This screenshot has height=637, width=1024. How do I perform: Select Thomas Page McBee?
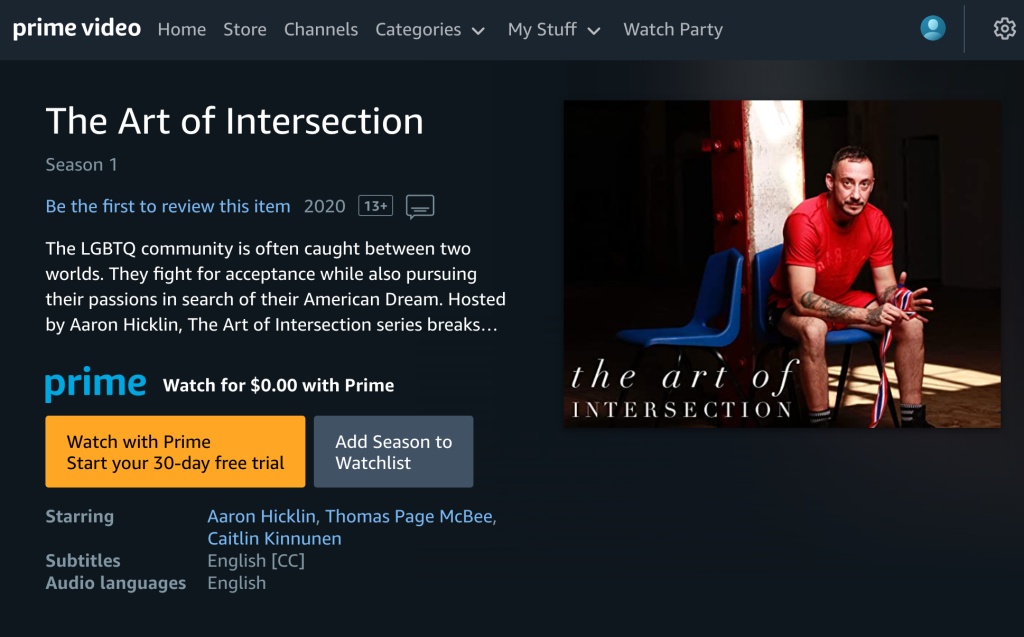click(x=410, y=516)
